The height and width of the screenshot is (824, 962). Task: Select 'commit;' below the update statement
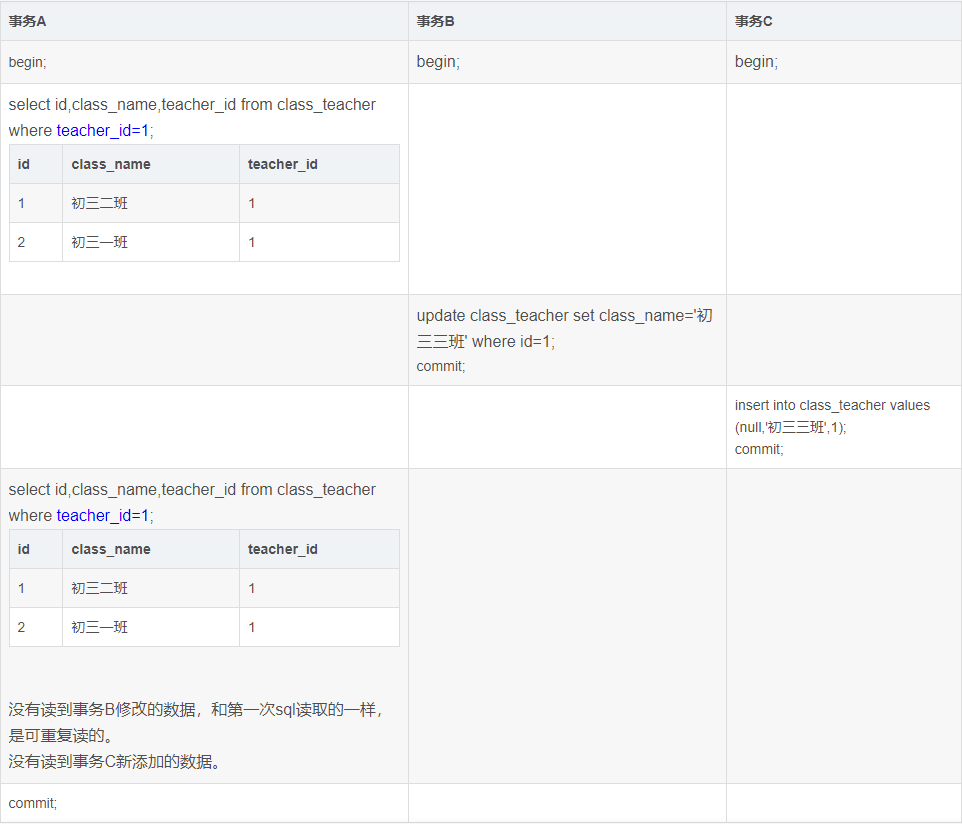pos(441,366)
